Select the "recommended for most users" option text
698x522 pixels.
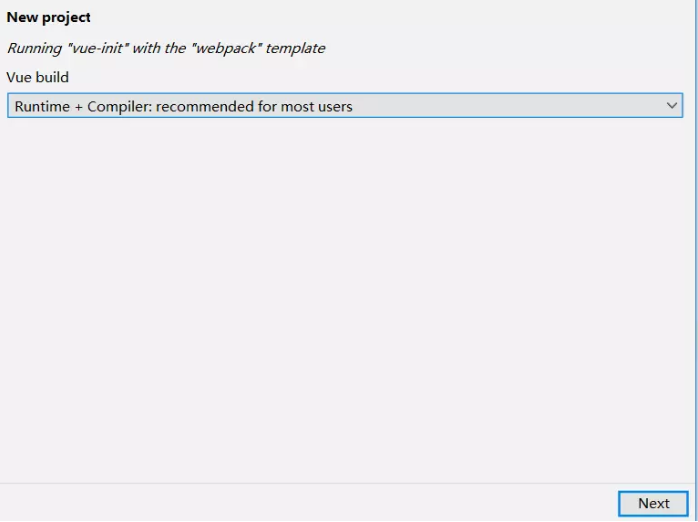pyautogui.click(x=255, y=107)
